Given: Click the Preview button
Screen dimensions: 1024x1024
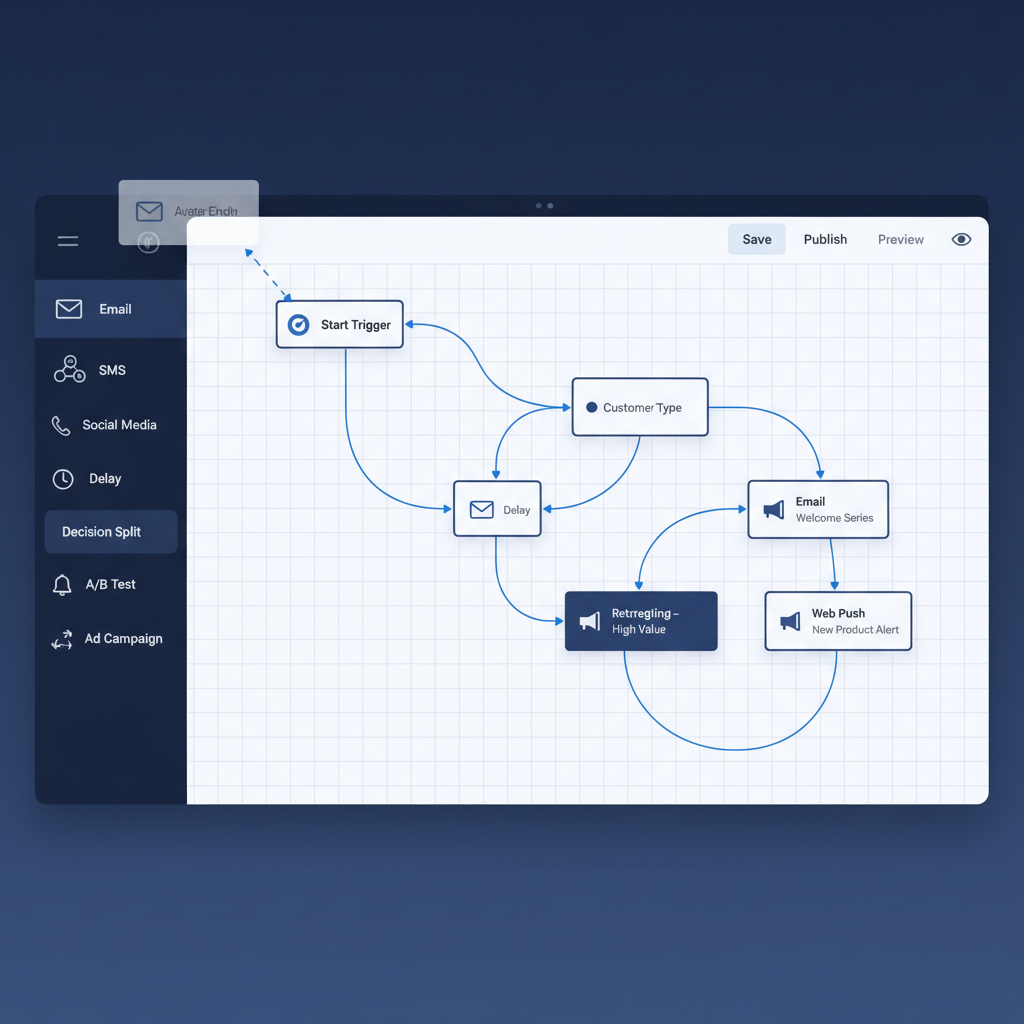Looking at the screenshot, I should pos(901,239).
